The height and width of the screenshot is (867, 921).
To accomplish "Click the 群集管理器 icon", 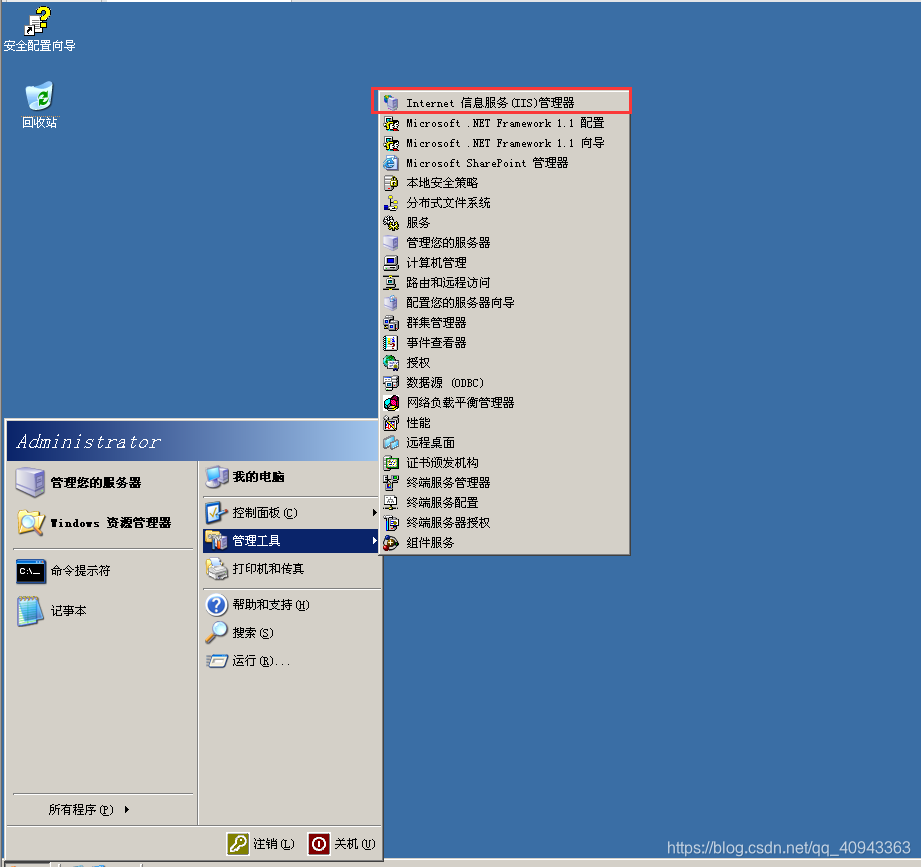I will click(x=391, y=322).
